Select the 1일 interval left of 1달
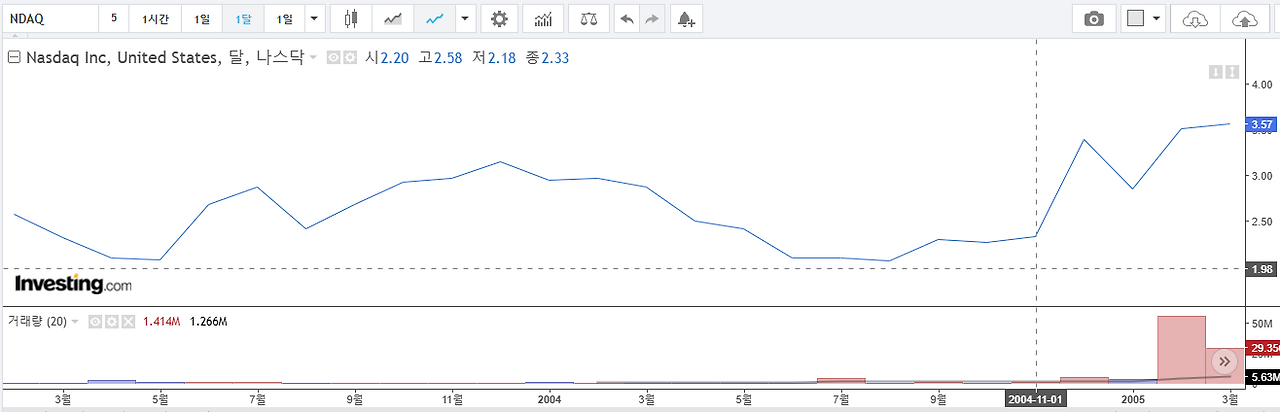 pos(203,19)
